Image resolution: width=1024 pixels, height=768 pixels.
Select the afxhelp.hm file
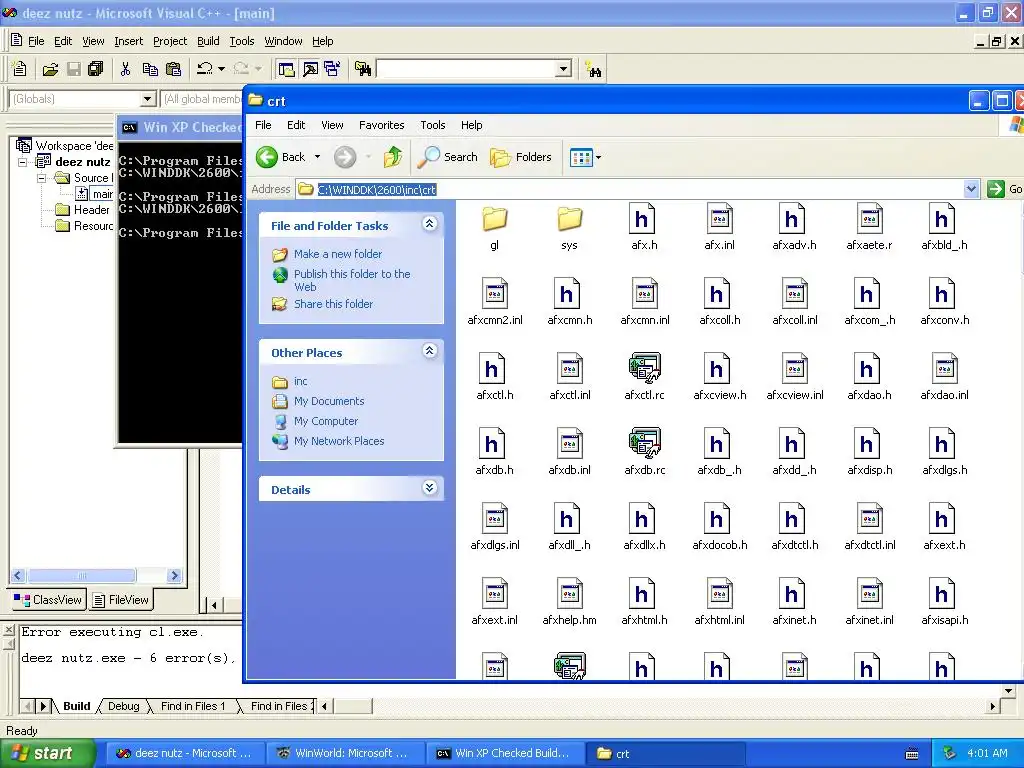(x=569, y=602)
